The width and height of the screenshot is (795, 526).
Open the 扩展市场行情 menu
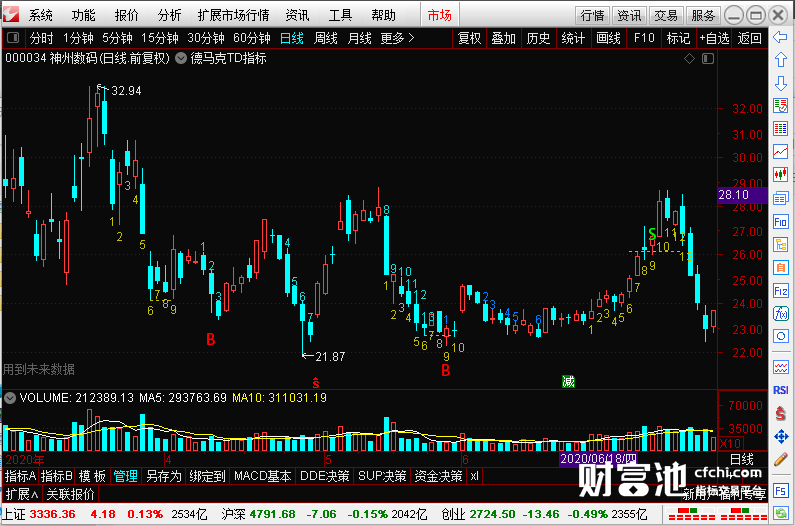[234, 15]
